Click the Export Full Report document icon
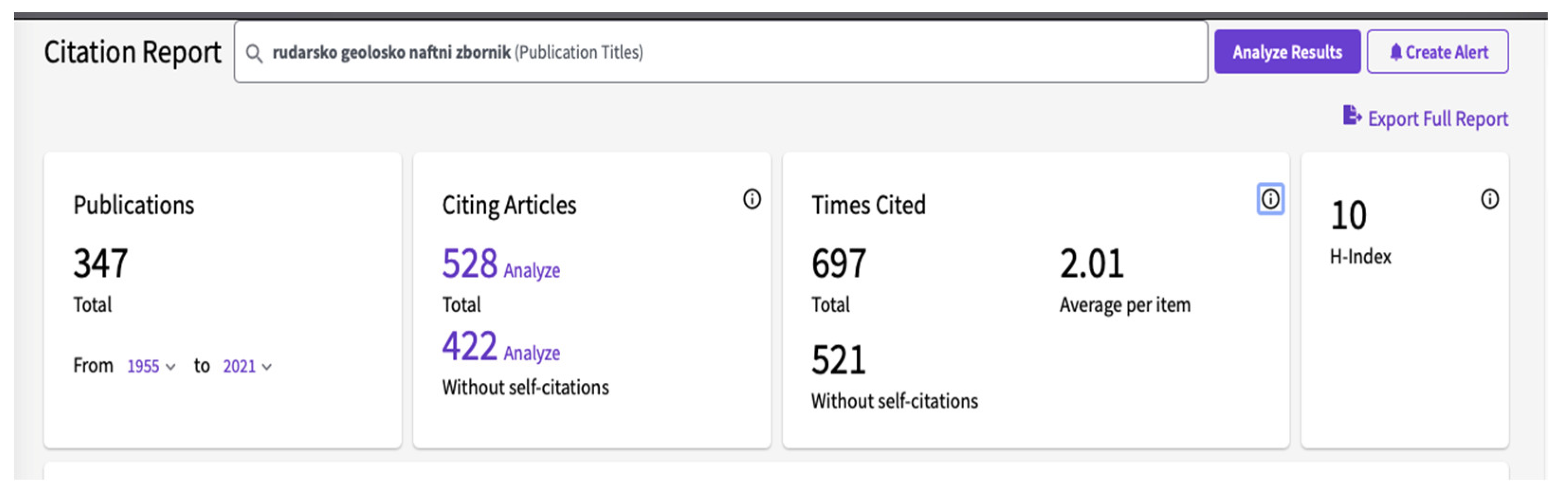This screenshot has height=496, width=1568. (1351, 116)
